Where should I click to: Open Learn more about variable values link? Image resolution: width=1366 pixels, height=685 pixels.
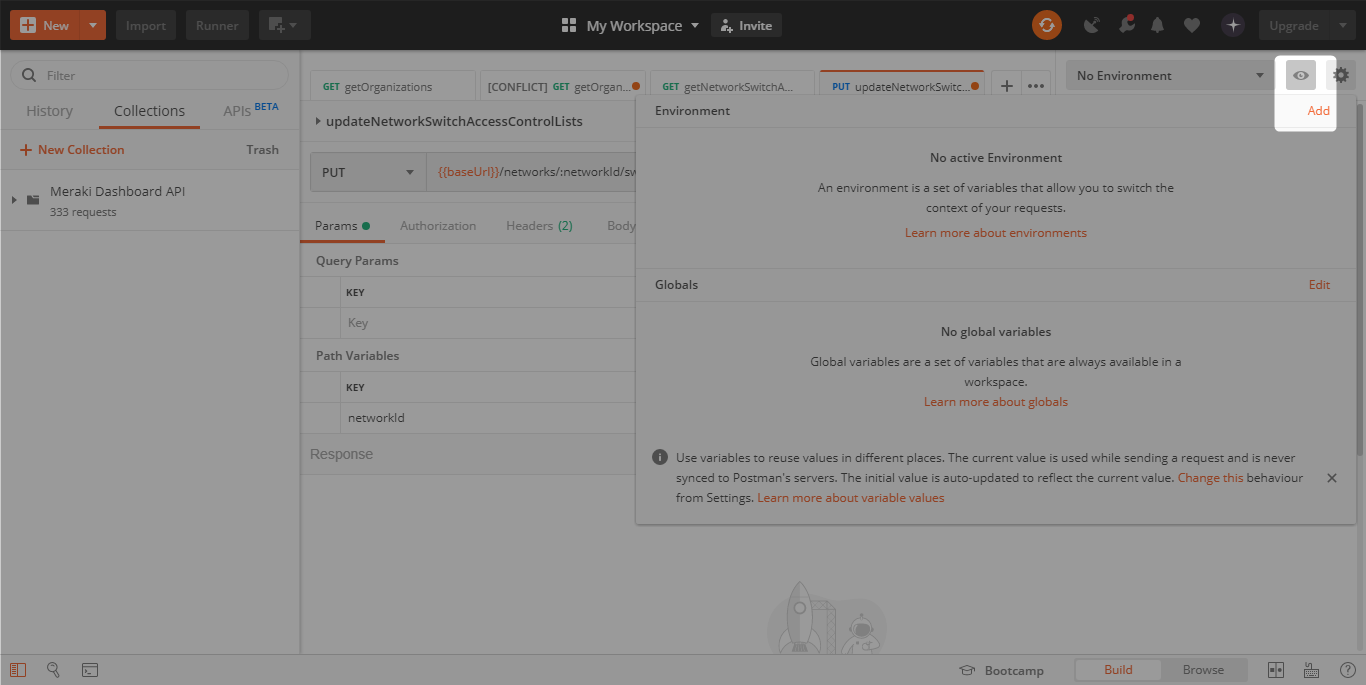851,498
